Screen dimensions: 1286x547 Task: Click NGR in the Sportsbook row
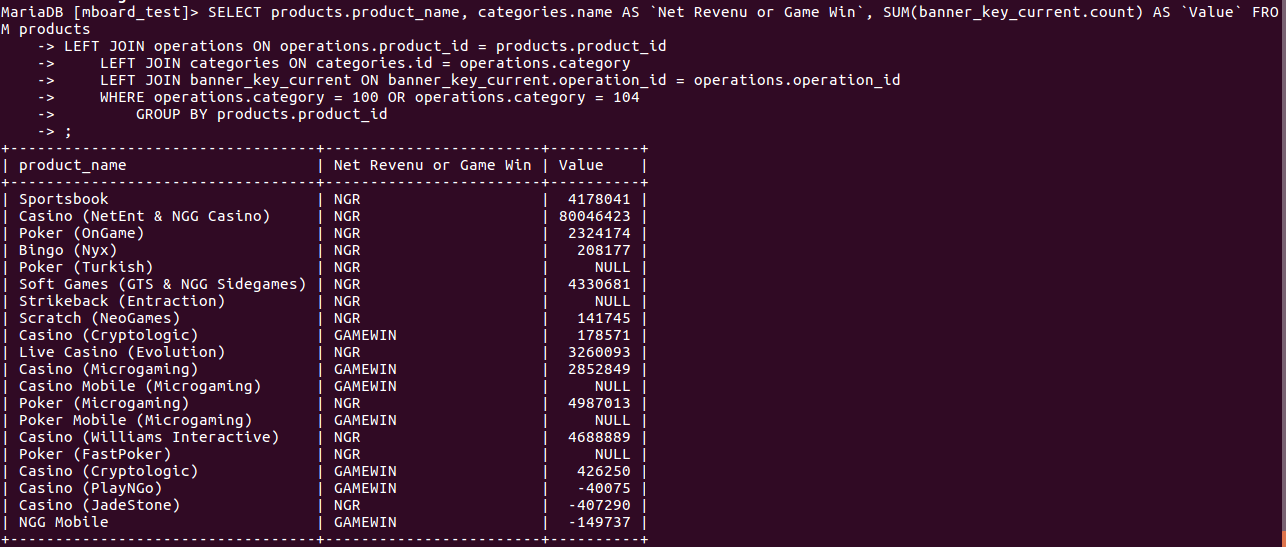(x=347, y=199)
